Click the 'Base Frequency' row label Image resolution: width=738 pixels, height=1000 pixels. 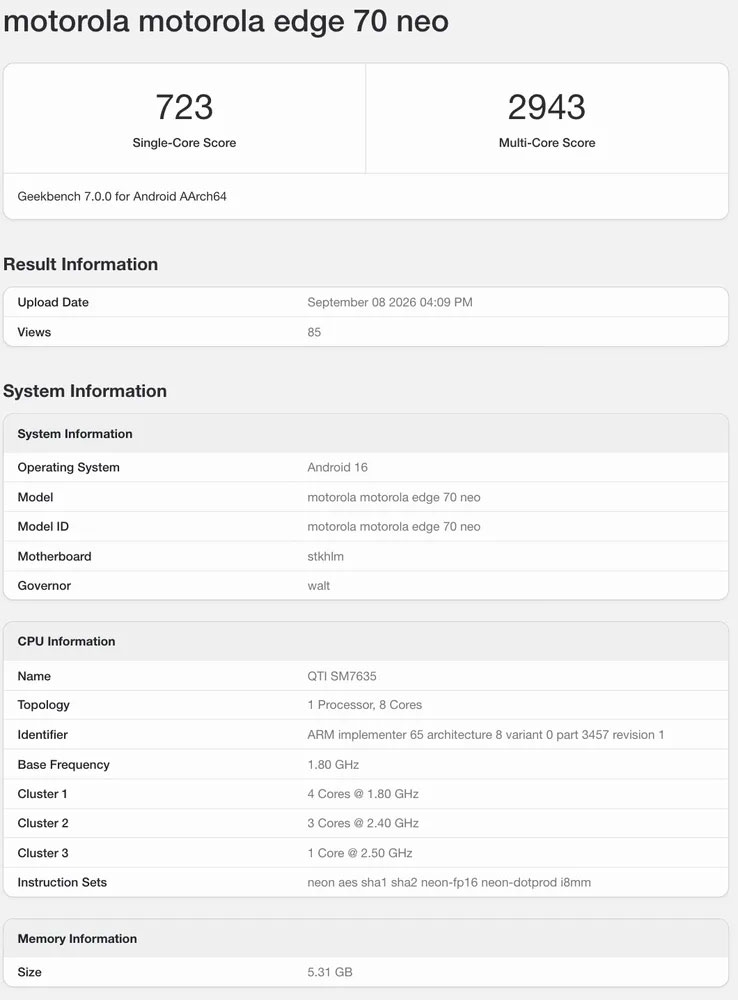pos(63,765)
